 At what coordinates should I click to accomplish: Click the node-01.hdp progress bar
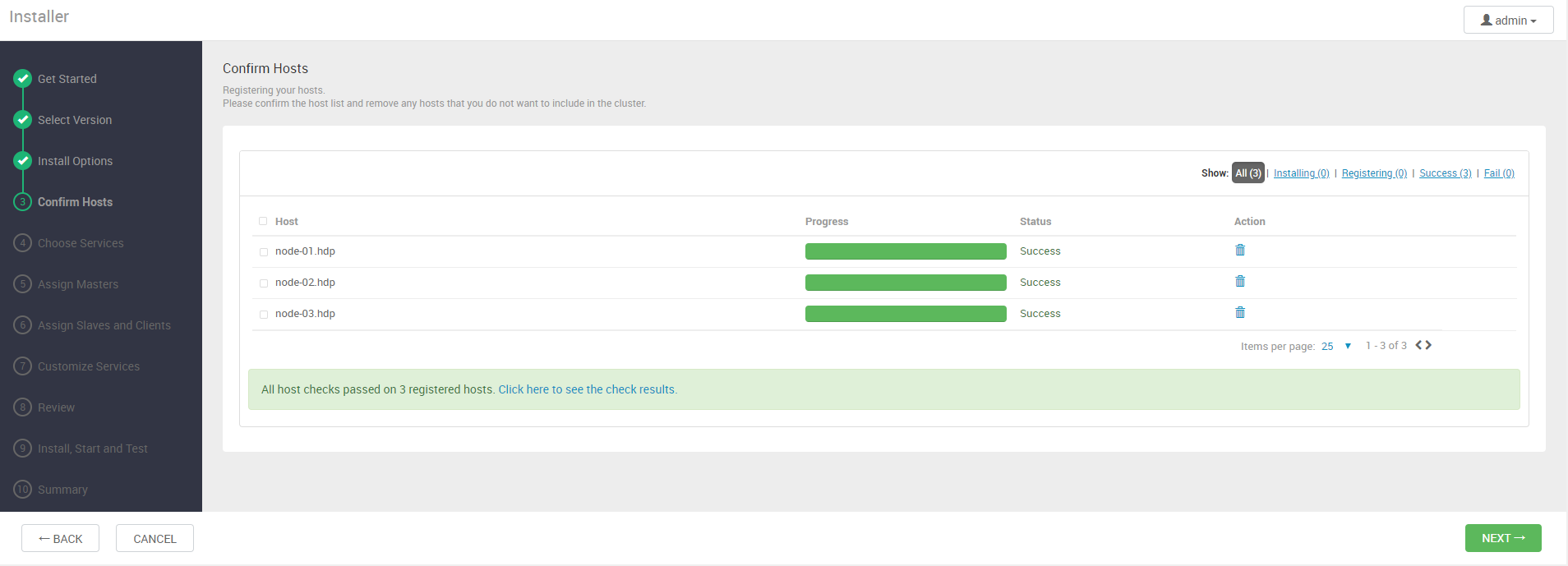pos(906,251)
